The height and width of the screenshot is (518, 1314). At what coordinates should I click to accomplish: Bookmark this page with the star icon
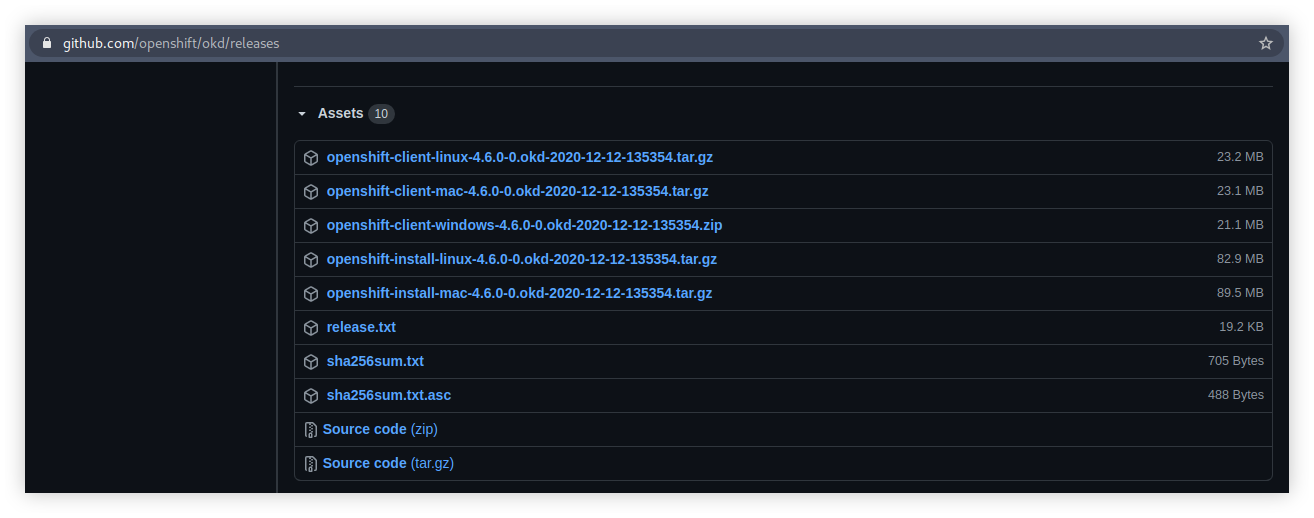pos(1265,43)
